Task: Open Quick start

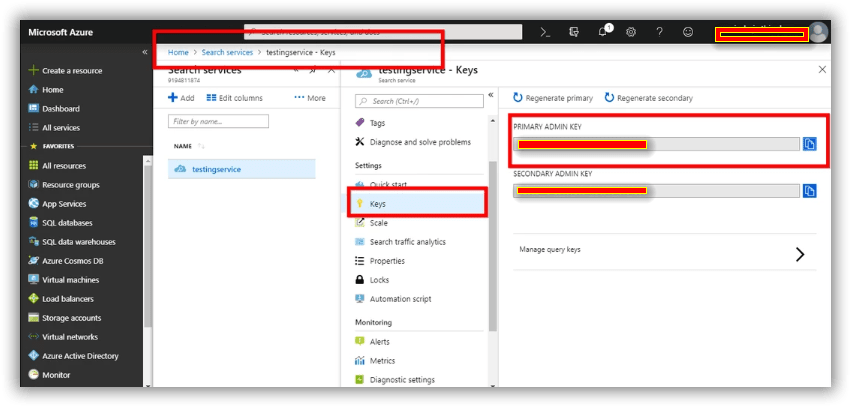Action: [381, 185]
